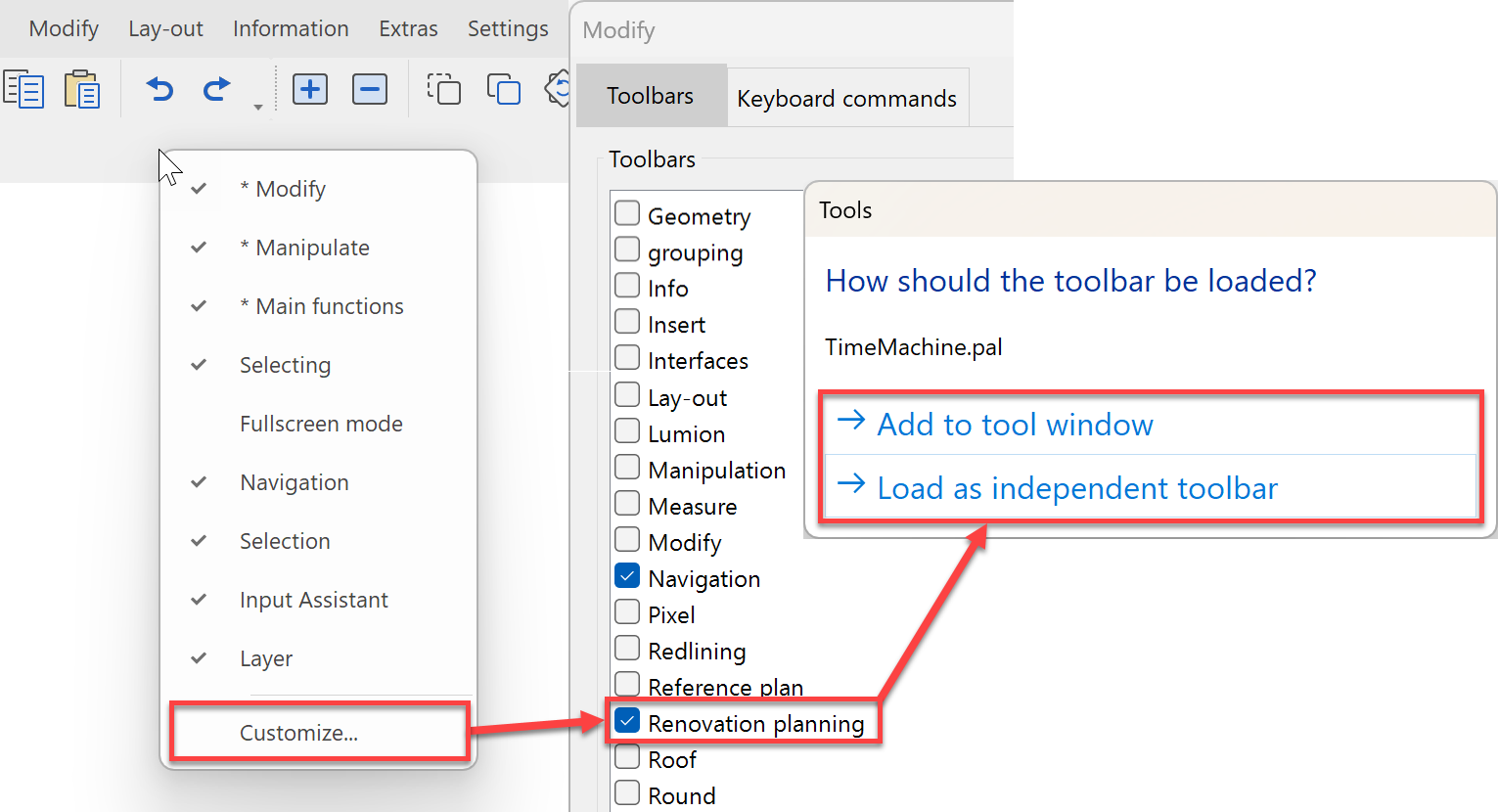Click the dashed-outline move copy icon

[443, 90]
